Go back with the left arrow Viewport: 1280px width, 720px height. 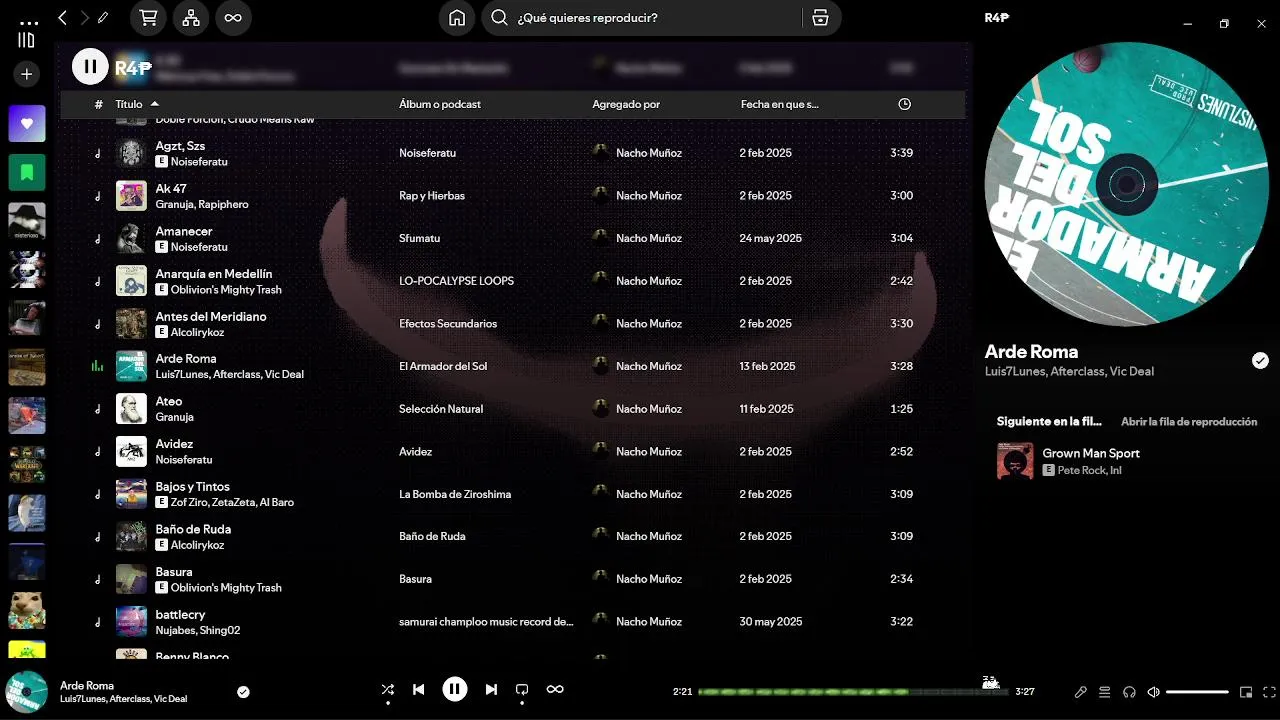[x=62, y=18]
